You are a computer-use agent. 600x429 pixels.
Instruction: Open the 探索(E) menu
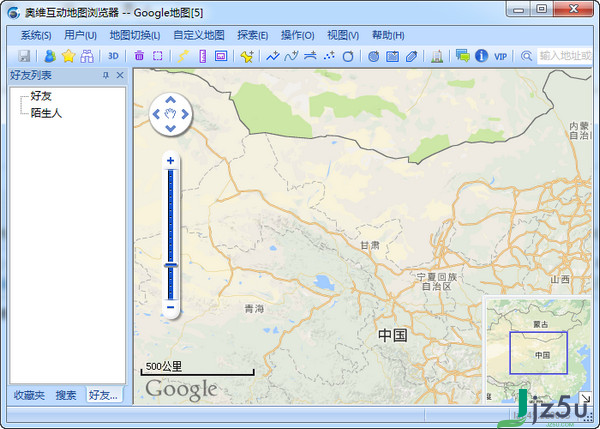tap(253, 35)
